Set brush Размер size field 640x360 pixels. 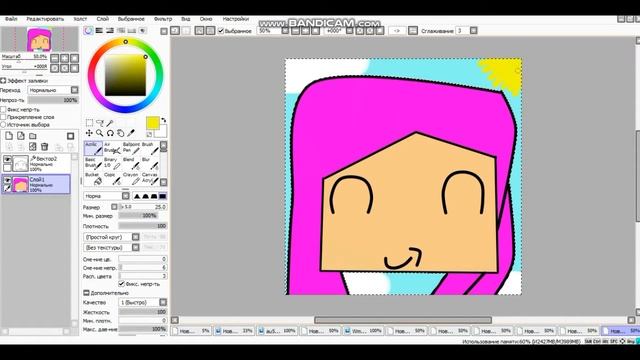142,207
